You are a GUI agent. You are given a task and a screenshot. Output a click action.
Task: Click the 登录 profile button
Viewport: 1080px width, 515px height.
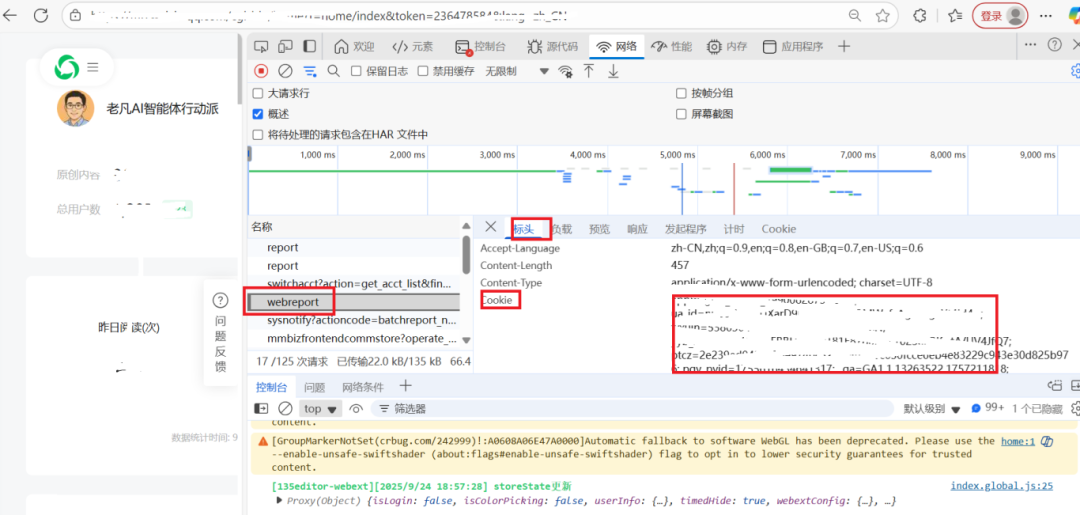pyautogui.click(x=999, y=17)
